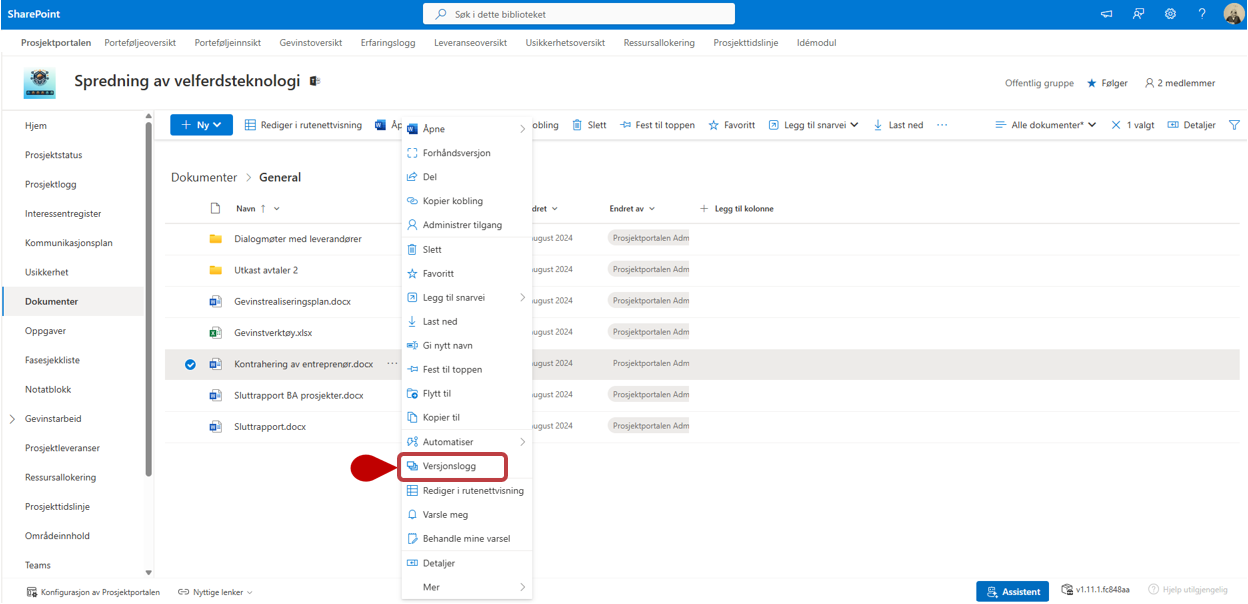Clear the '1 valgt' selection

1116,125
